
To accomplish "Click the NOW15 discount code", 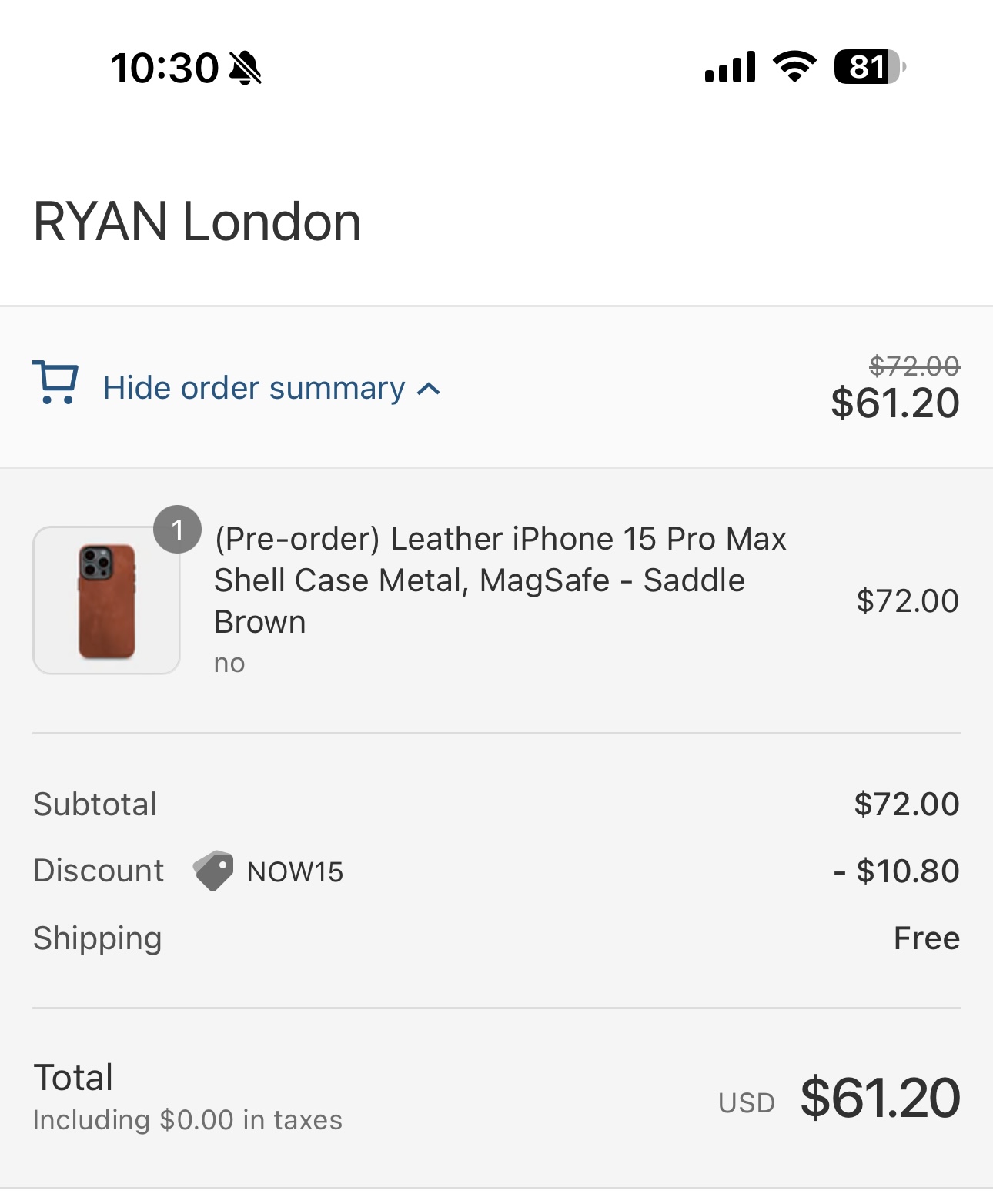I will point(295,872).
